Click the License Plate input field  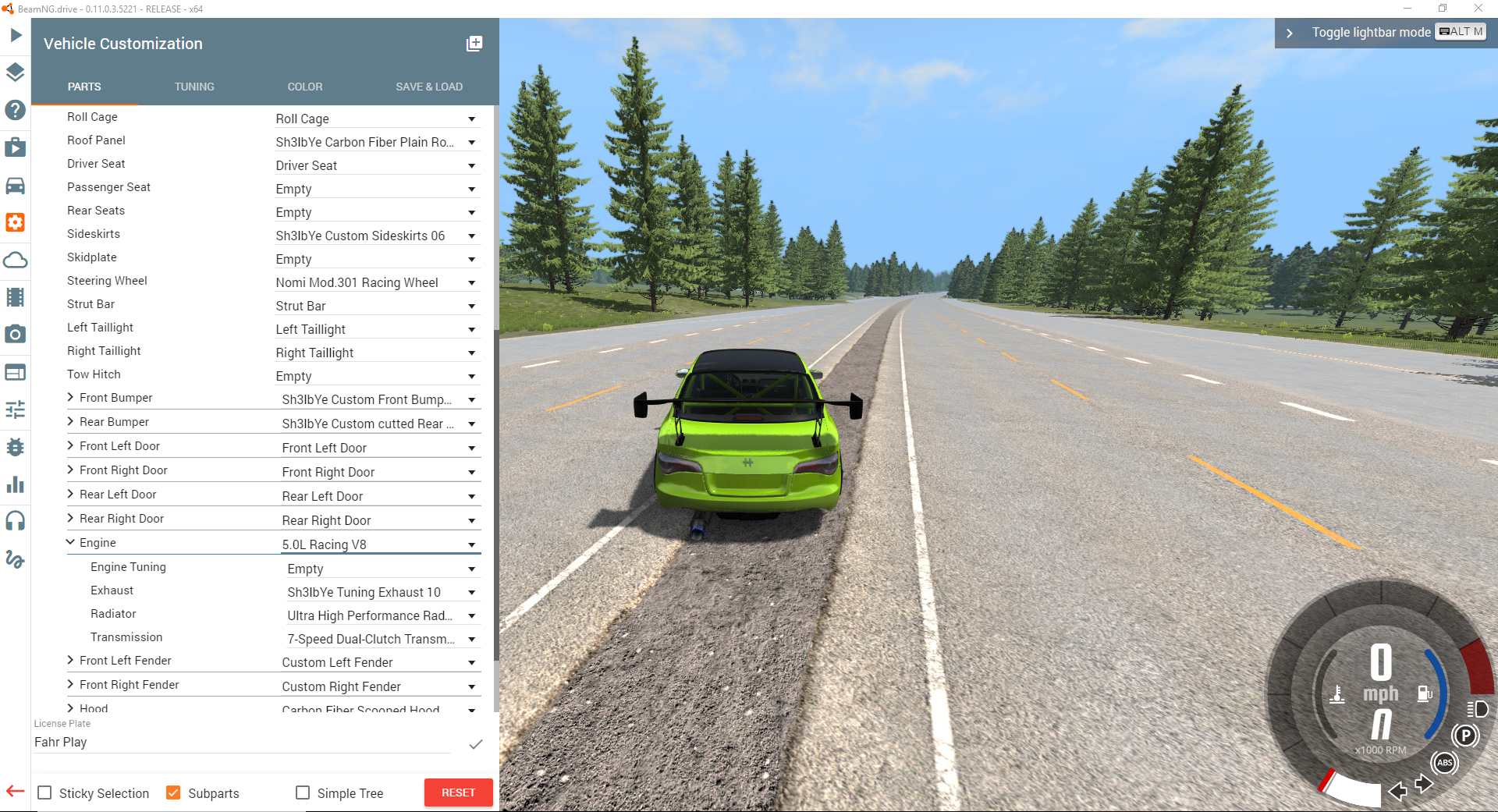(x=242, y=743)
